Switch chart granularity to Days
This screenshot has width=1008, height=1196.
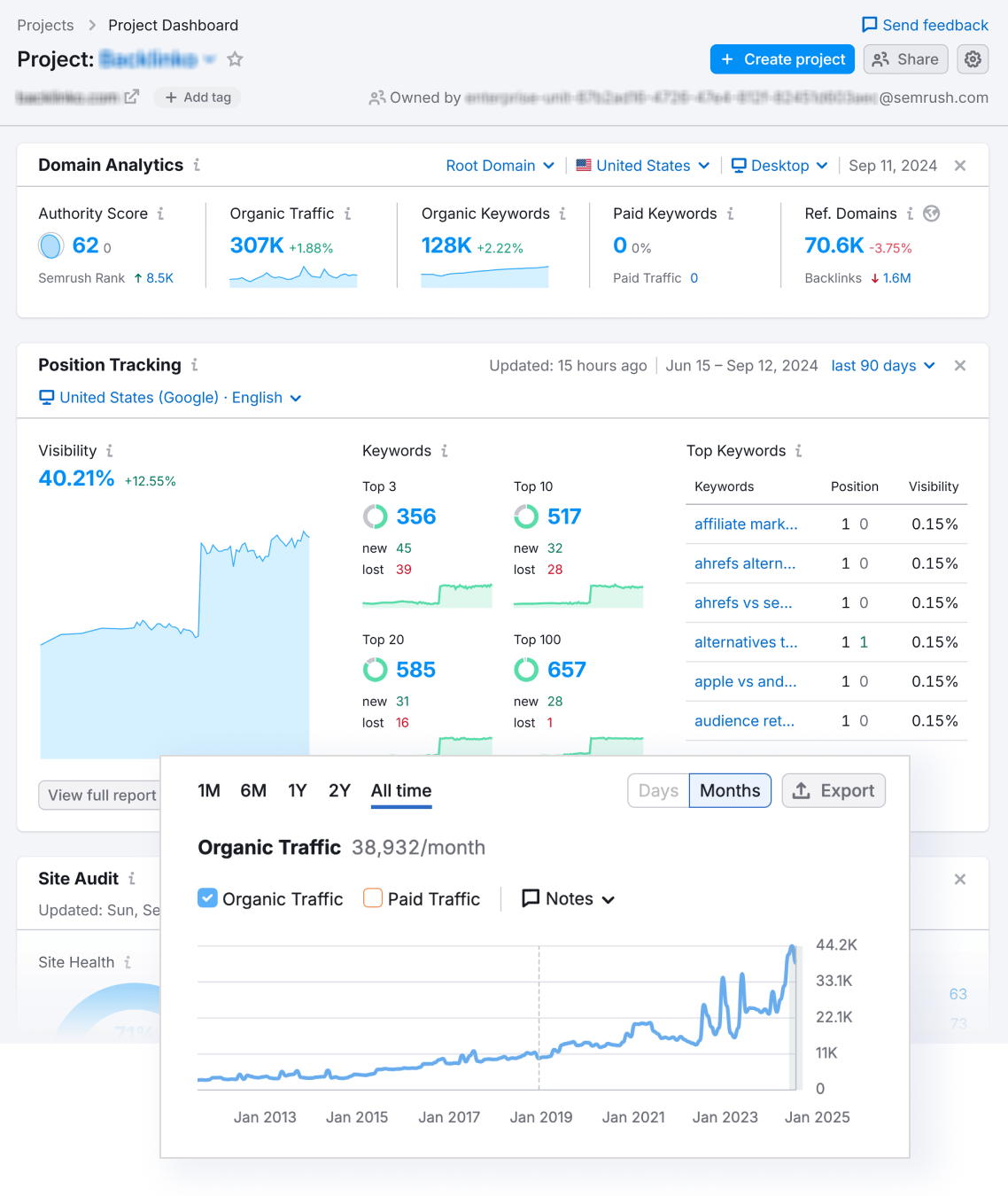pyautogui.click(x=658, y=790)
